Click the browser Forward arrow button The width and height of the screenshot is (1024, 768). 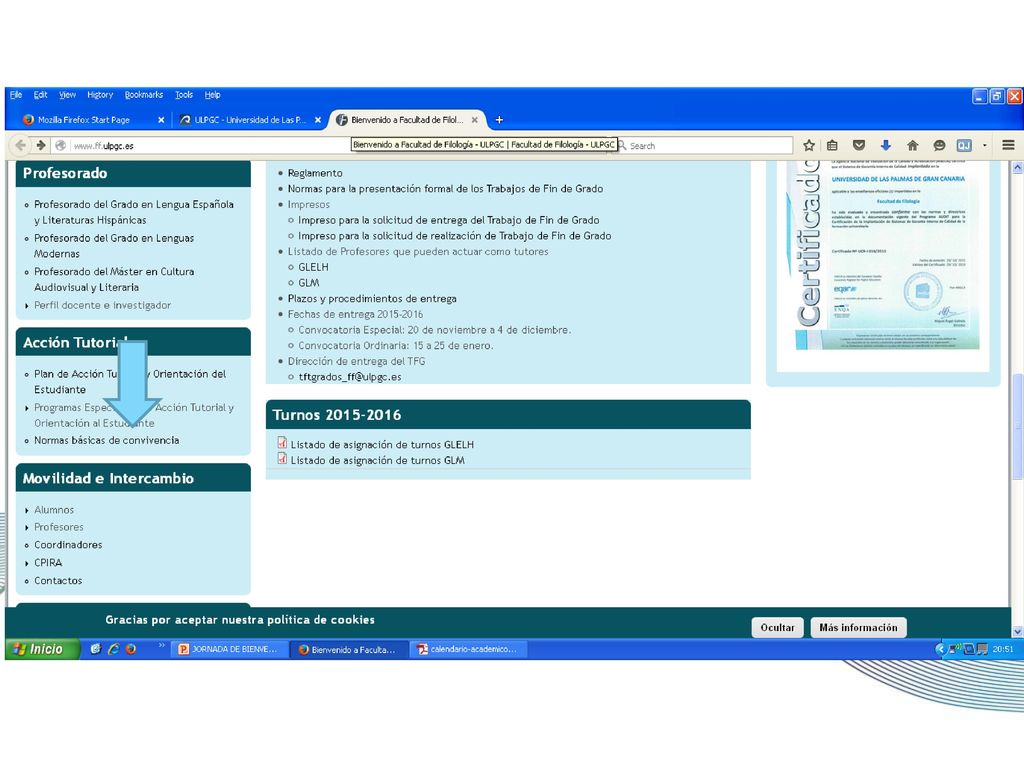(x=40, y=145)
